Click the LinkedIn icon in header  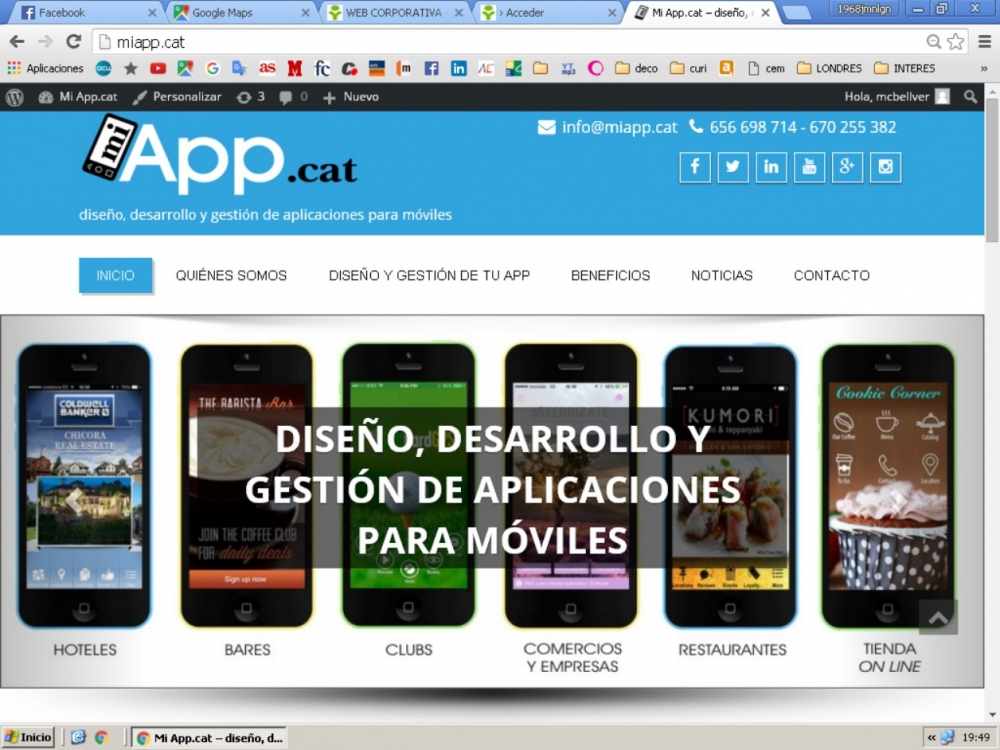click(x=771, y=167)
